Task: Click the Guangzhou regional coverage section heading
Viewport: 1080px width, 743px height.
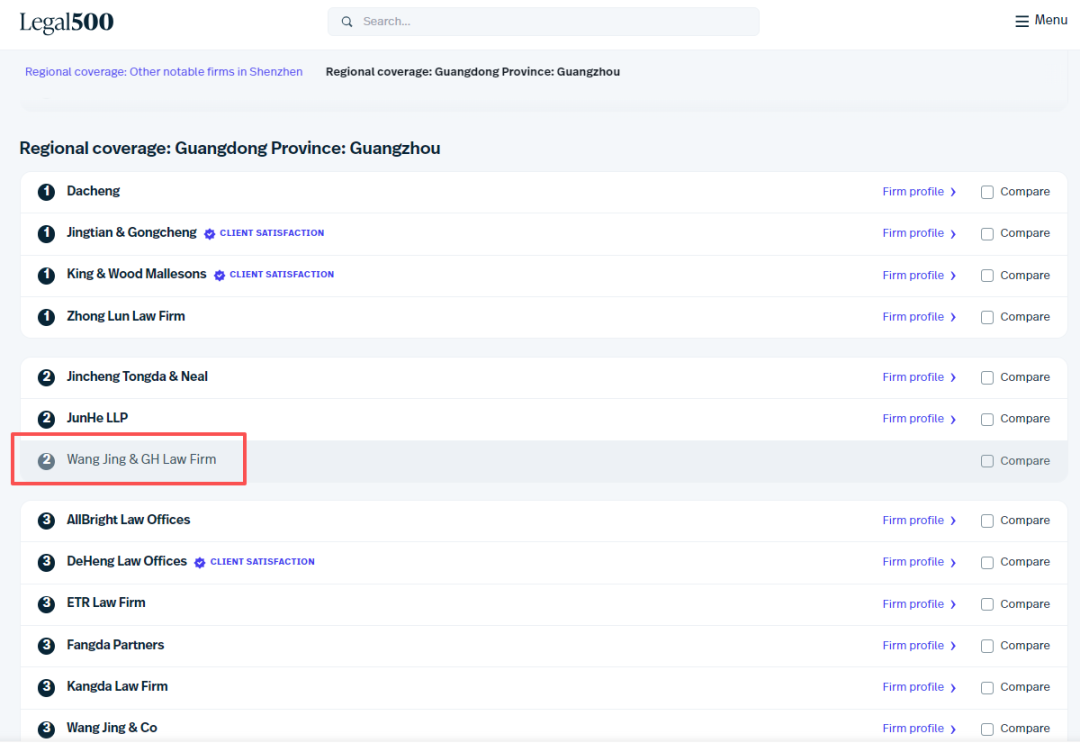Action: (230, 148)
